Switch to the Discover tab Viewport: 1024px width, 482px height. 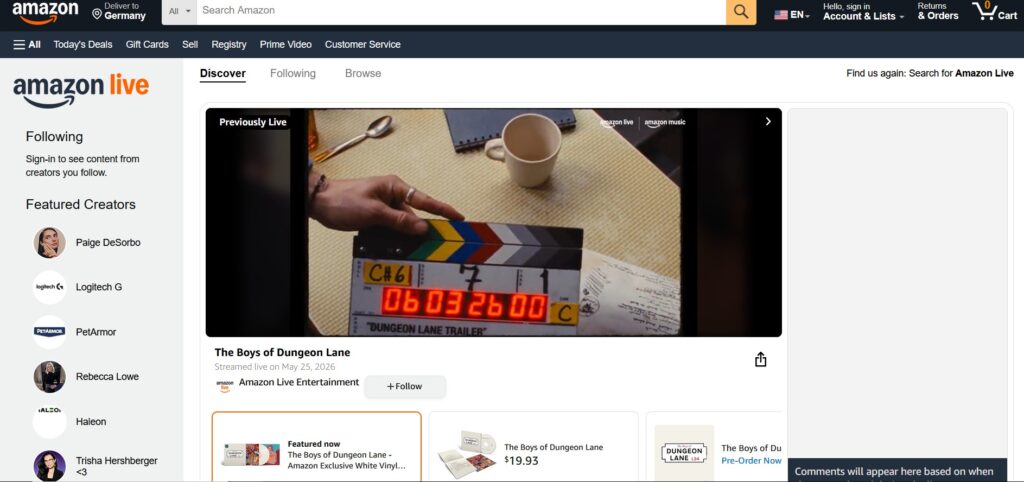pyautogui.click(x=223, y=74)
